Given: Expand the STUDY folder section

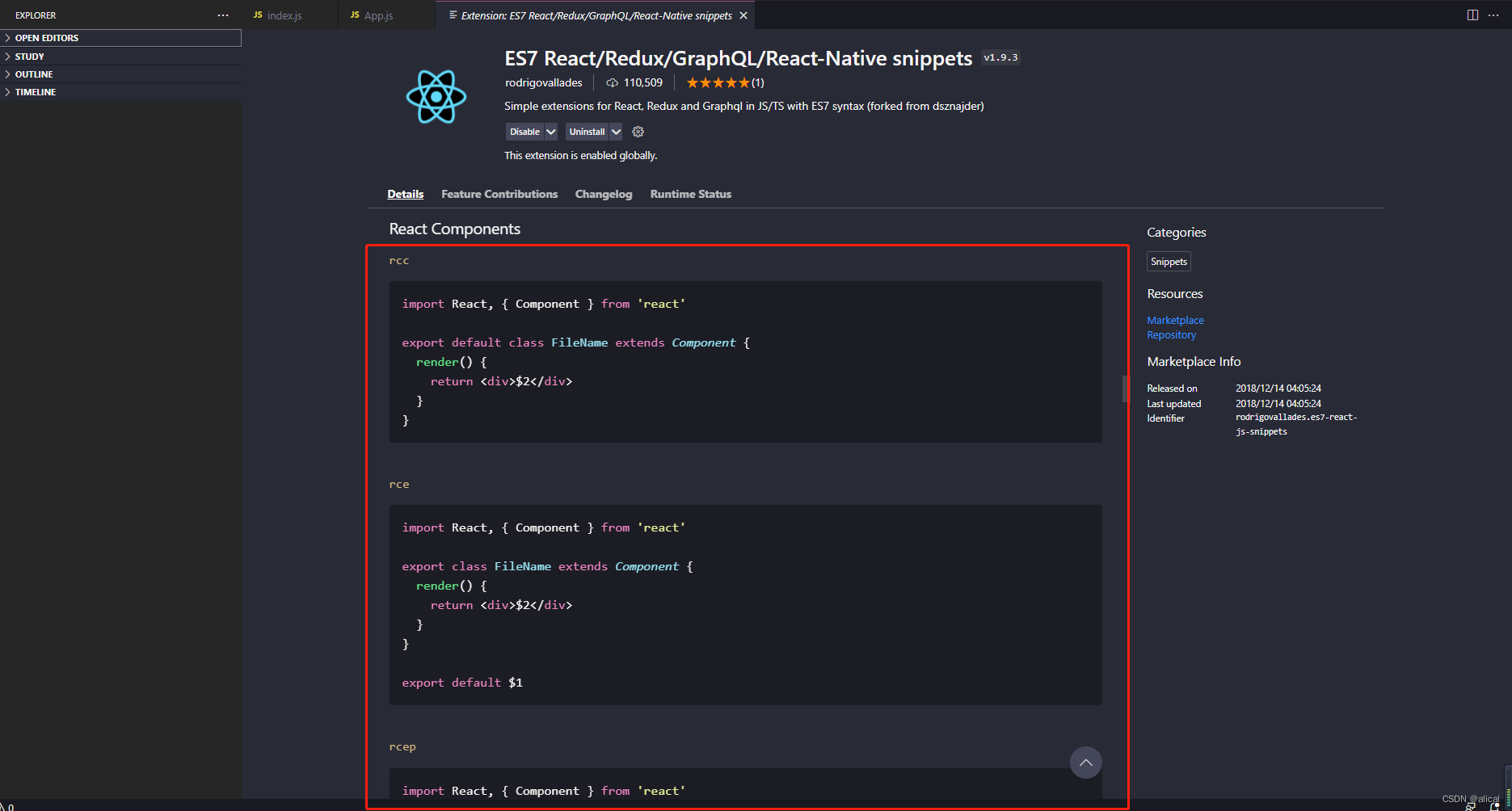Looking at the screenshot, I should (120, 57).
